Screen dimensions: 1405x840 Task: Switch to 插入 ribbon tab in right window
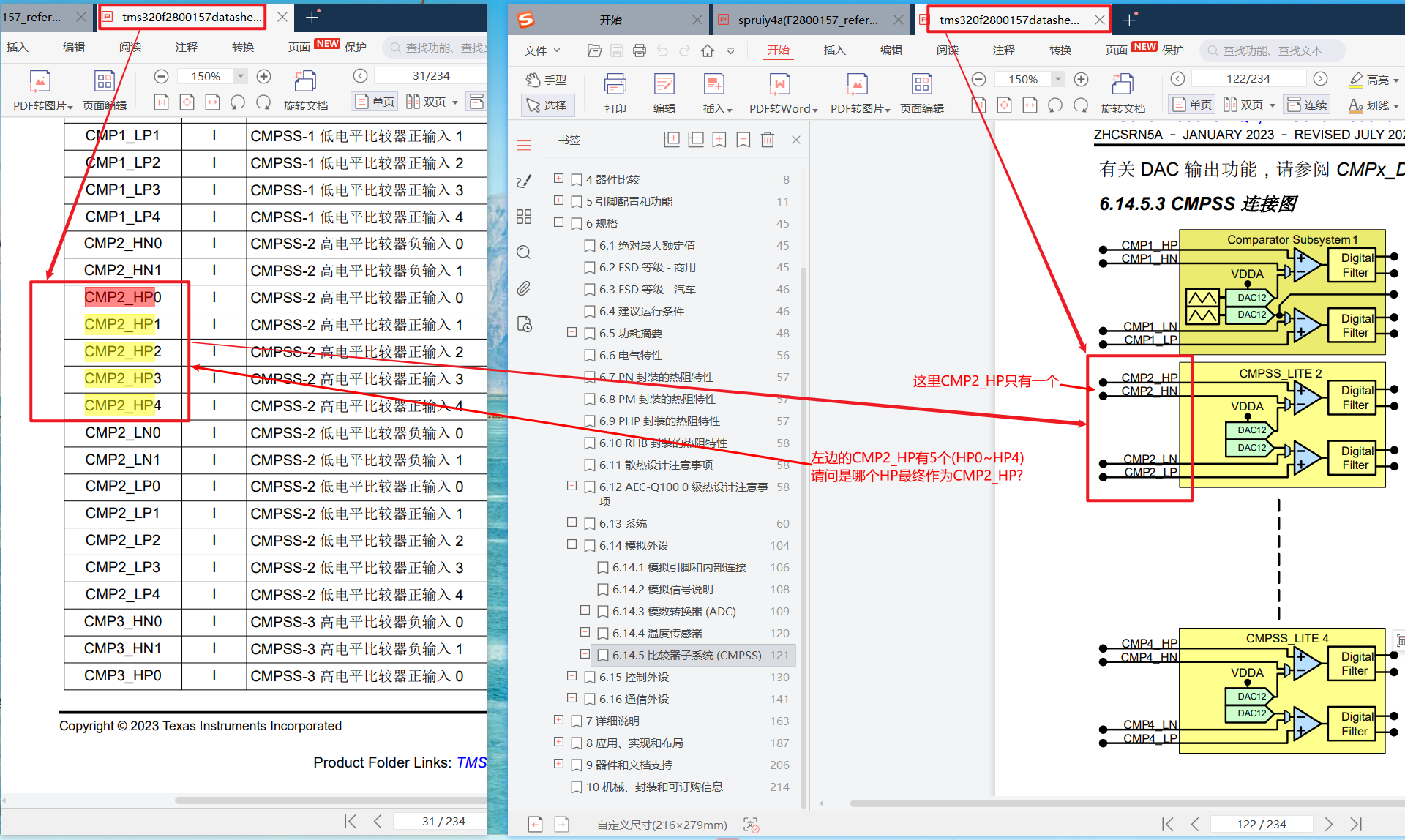[x=835, y=50]
